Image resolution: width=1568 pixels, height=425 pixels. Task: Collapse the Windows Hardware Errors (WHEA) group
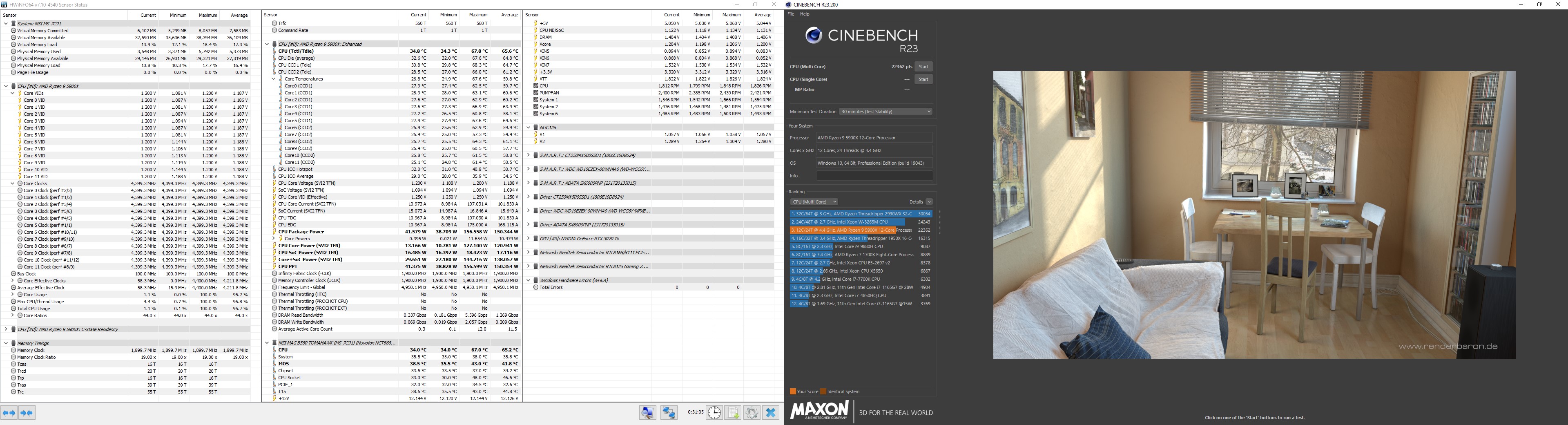pos(529,280)
